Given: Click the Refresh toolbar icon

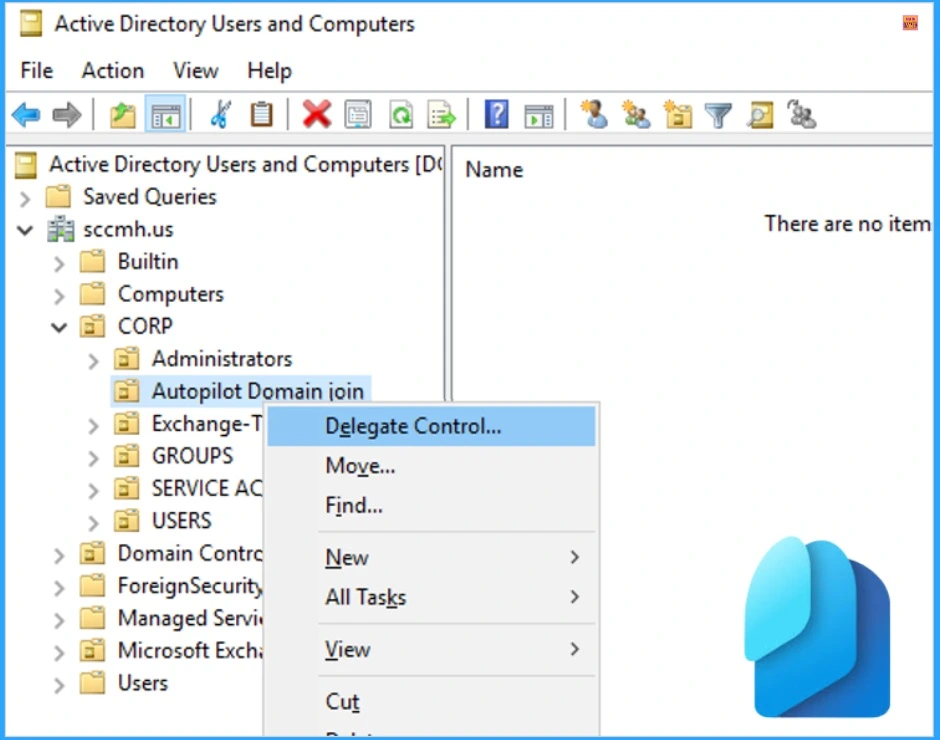Looking at the screenshot, I should click(x=400, y=114).
